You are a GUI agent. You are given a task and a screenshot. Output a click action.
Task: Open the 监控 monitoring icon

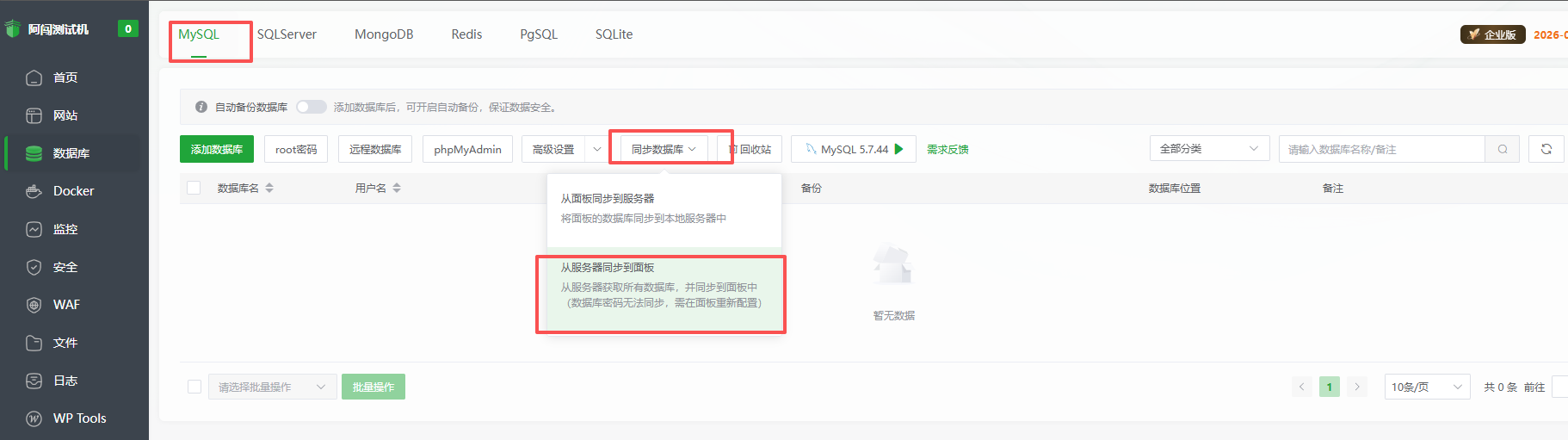coord(34,229)
